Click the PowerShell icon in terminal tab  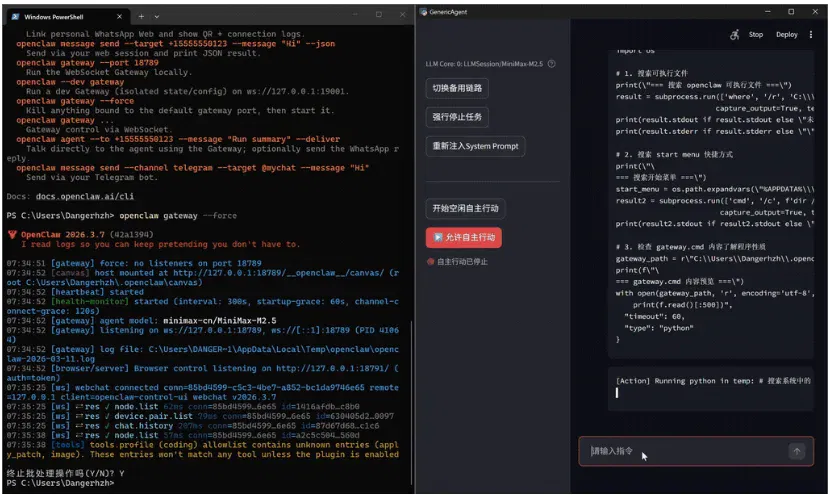(15, 17)
